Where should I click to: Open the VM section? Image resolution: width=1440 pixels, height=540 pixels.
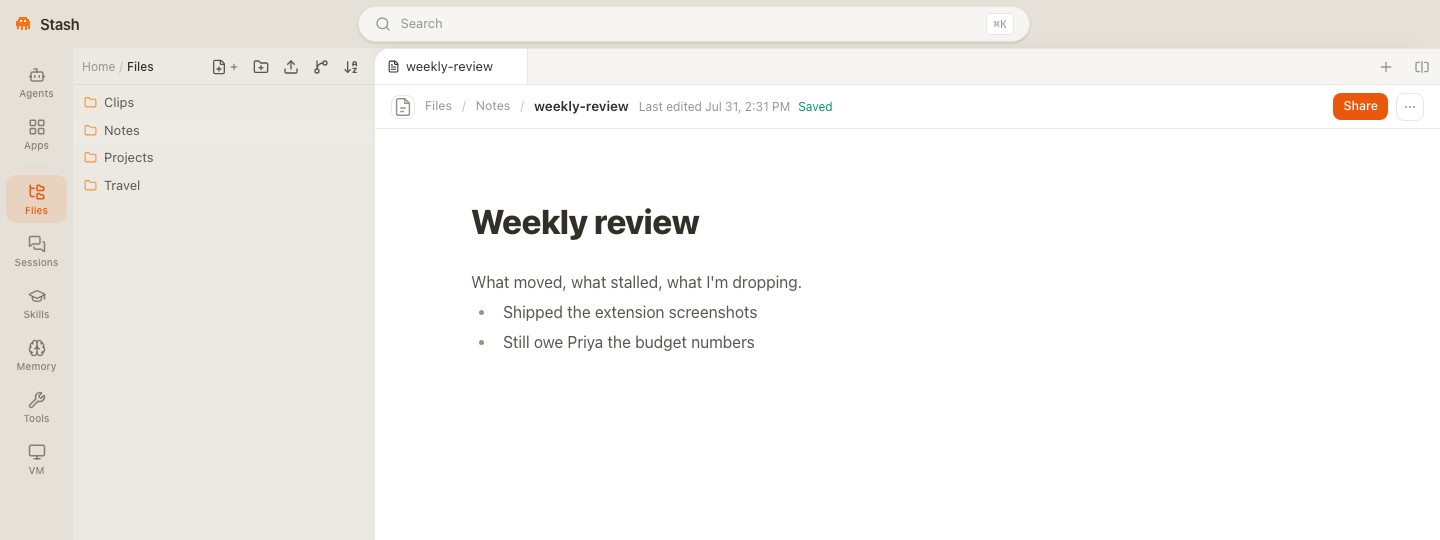pyautogui.click(x=36, y=459)
